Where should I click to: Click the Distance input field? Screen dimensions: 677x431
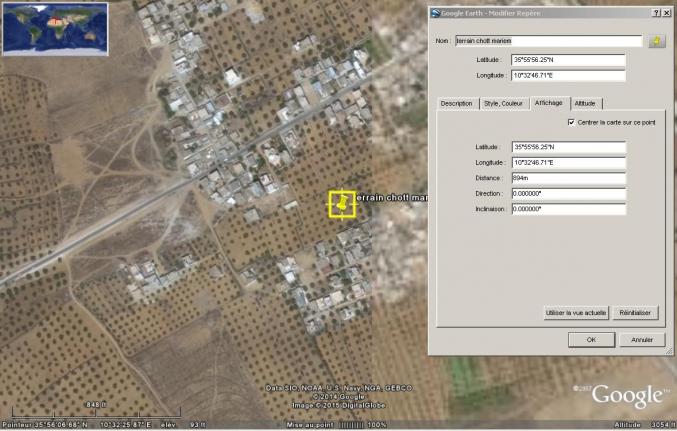point(567,178)
